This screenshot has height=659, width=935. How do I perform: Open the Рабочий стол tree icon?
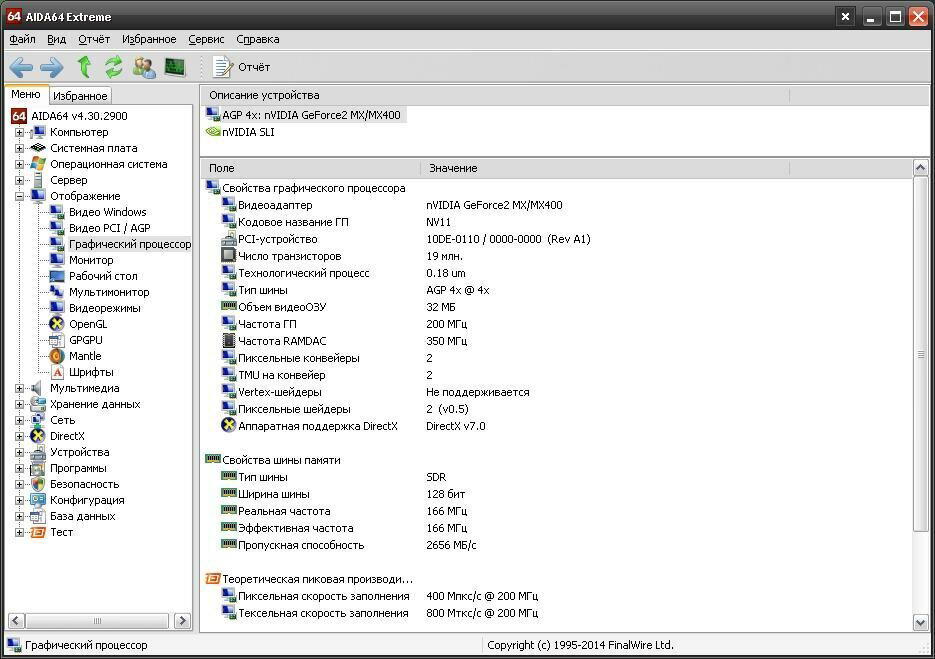(x=57, y=276)
